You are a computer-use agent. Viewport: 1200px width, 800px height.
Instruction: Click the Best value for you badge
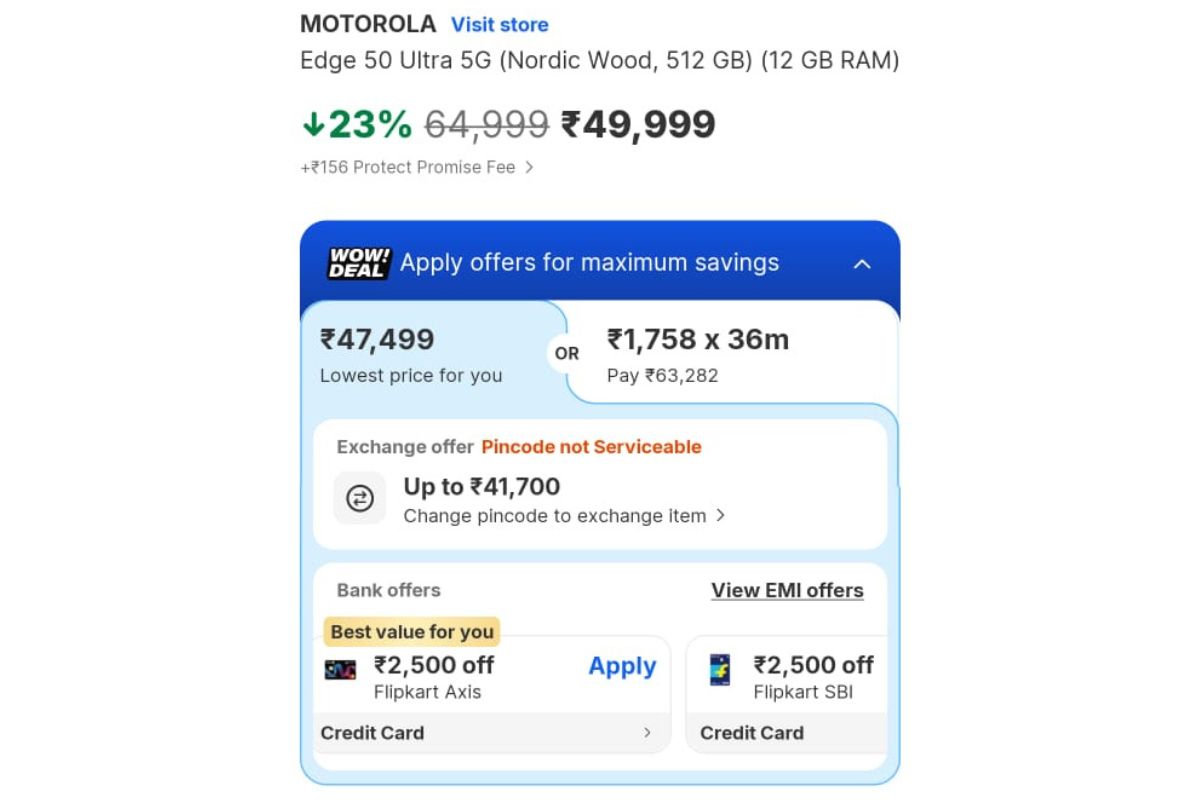pos(411,631)
